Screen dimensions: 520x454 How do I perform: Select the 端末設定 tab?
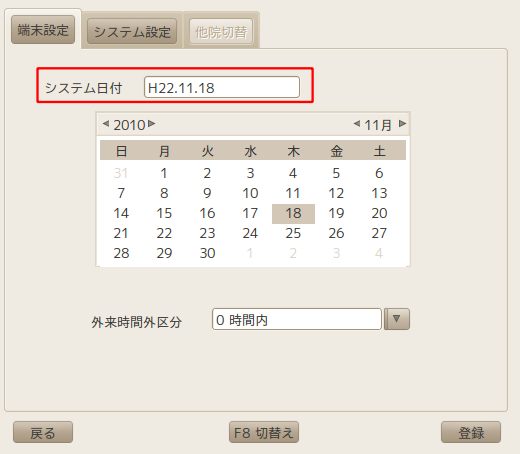click(x=43, y=30)
